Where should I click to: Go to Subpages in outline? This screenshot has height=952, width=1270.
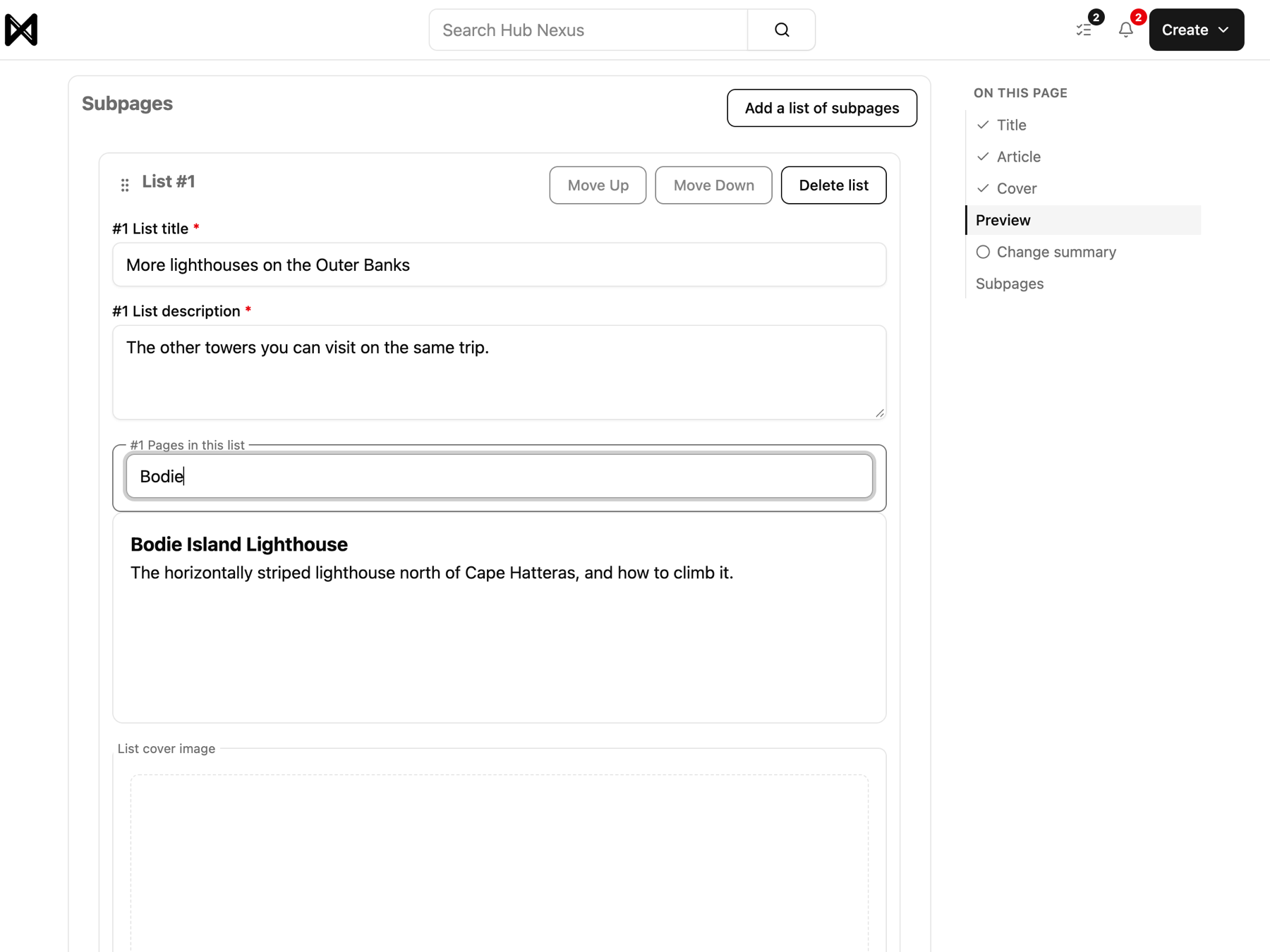pyautogui.click(x=1010, y=283)
